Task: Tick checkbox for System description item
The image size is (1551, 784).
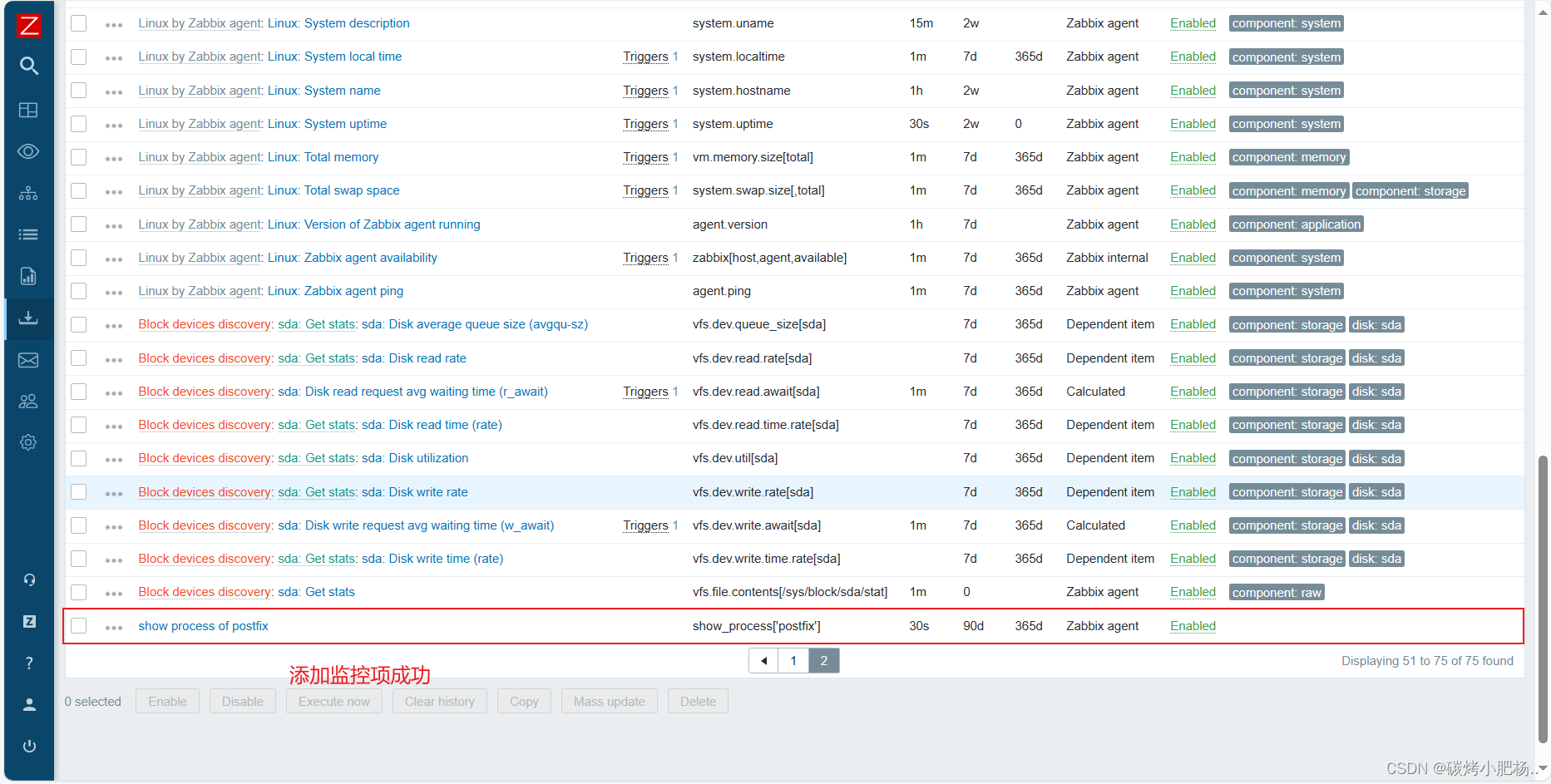Action: (x=79, y=23)
